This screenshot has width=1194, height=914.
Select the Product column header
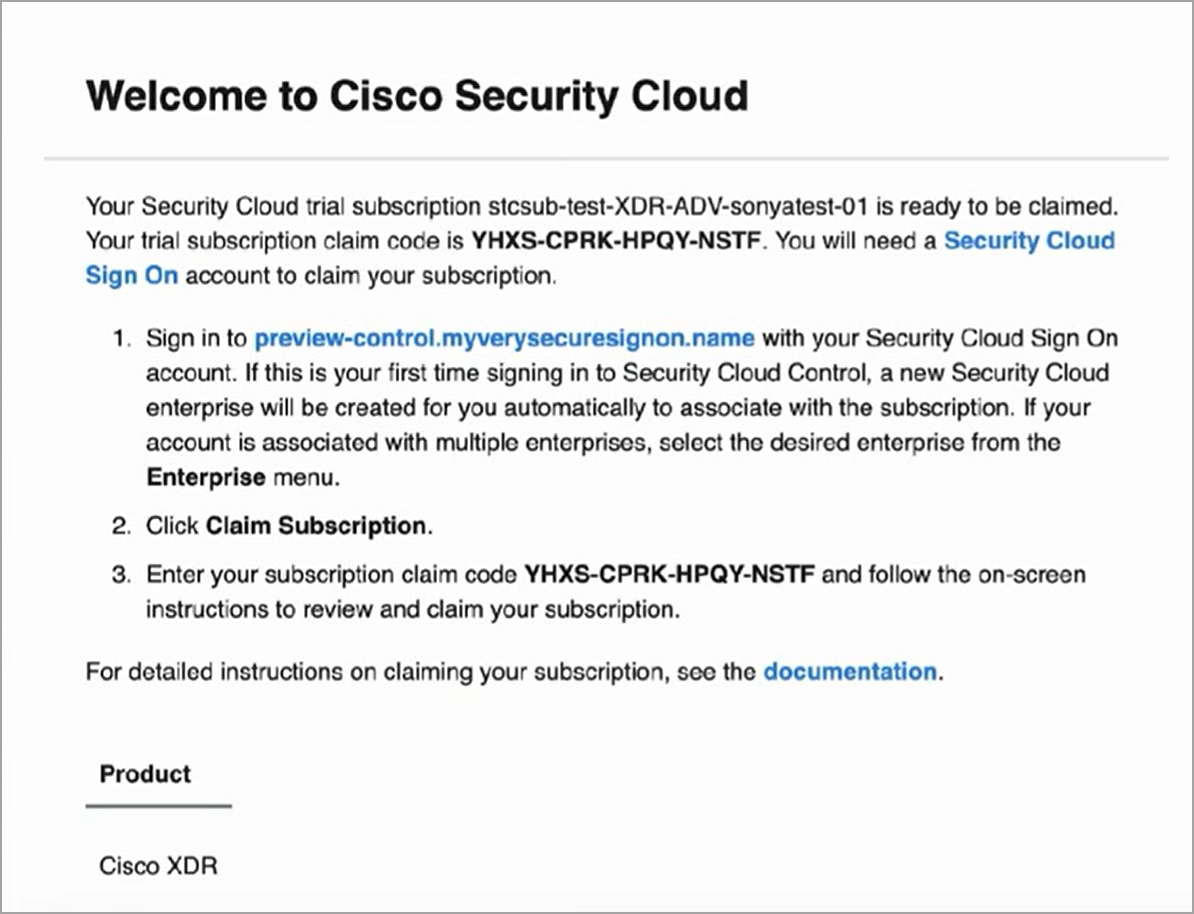[145, 774]
